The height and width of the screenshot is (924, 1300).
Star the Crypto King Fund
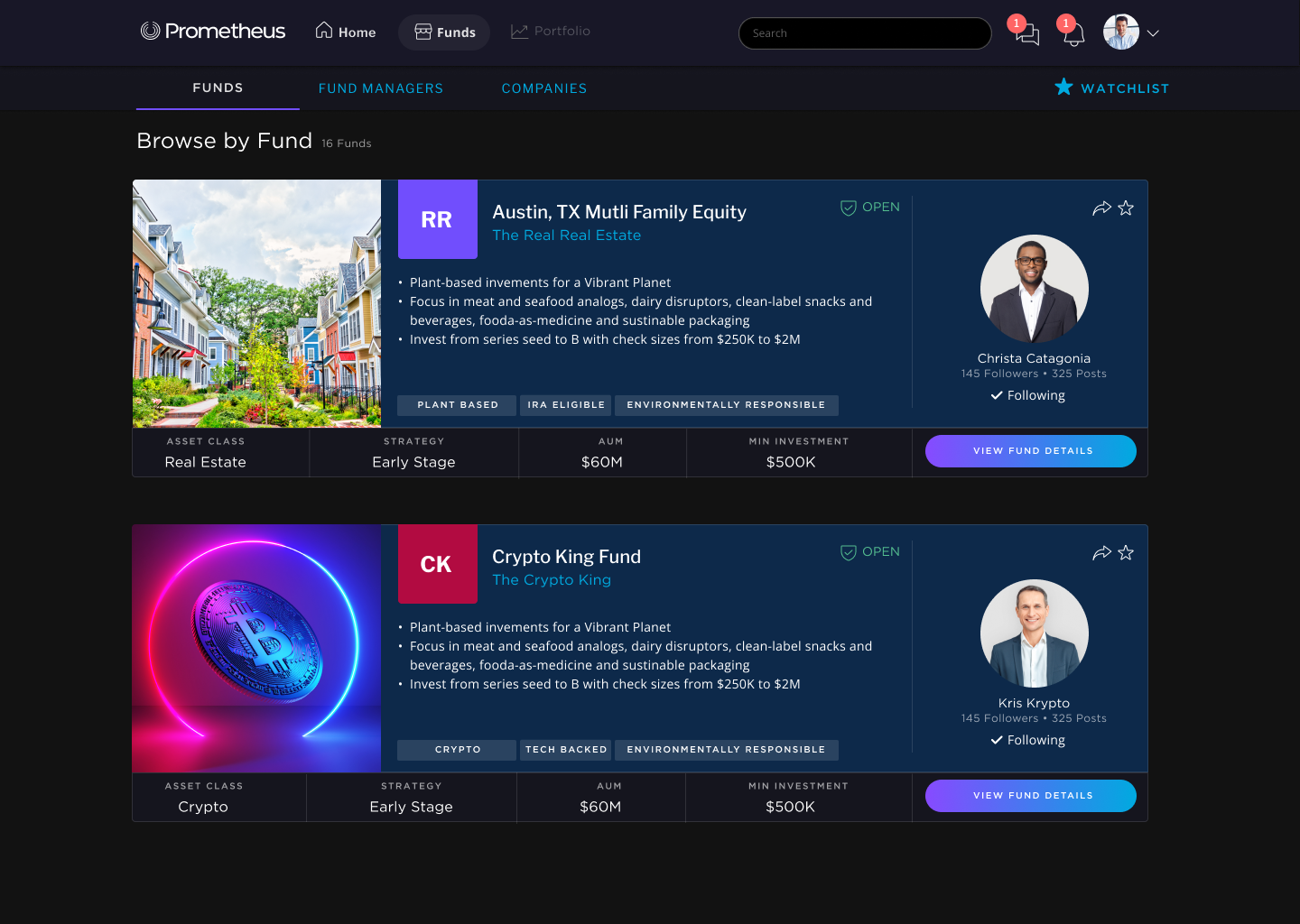1126,553
